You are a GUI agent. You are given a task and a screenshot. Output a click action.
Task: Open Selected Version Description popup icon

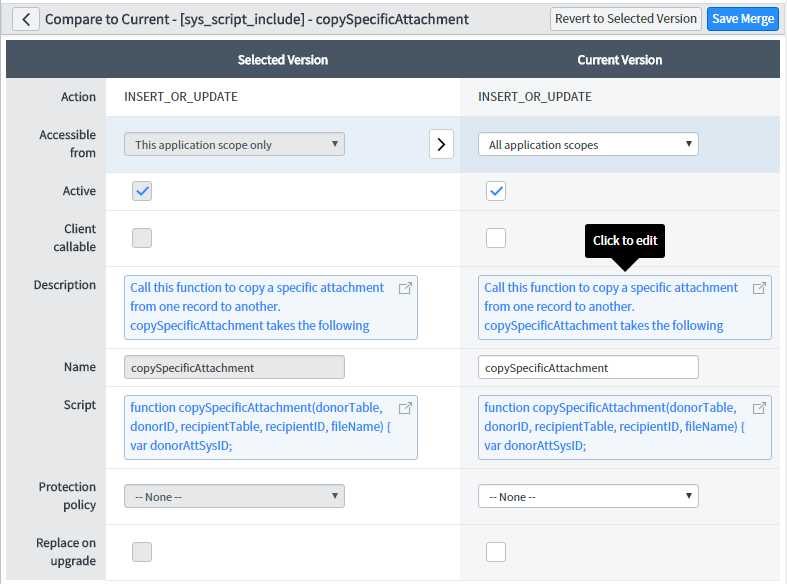click(405, 288)
